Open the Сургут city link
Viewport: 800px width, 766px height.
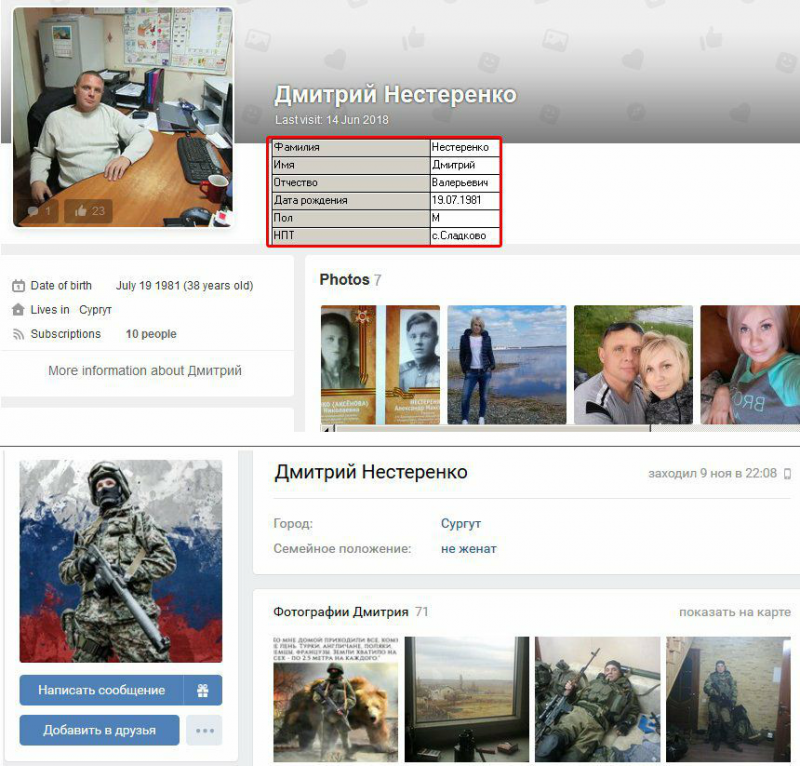tap(461, 523)
